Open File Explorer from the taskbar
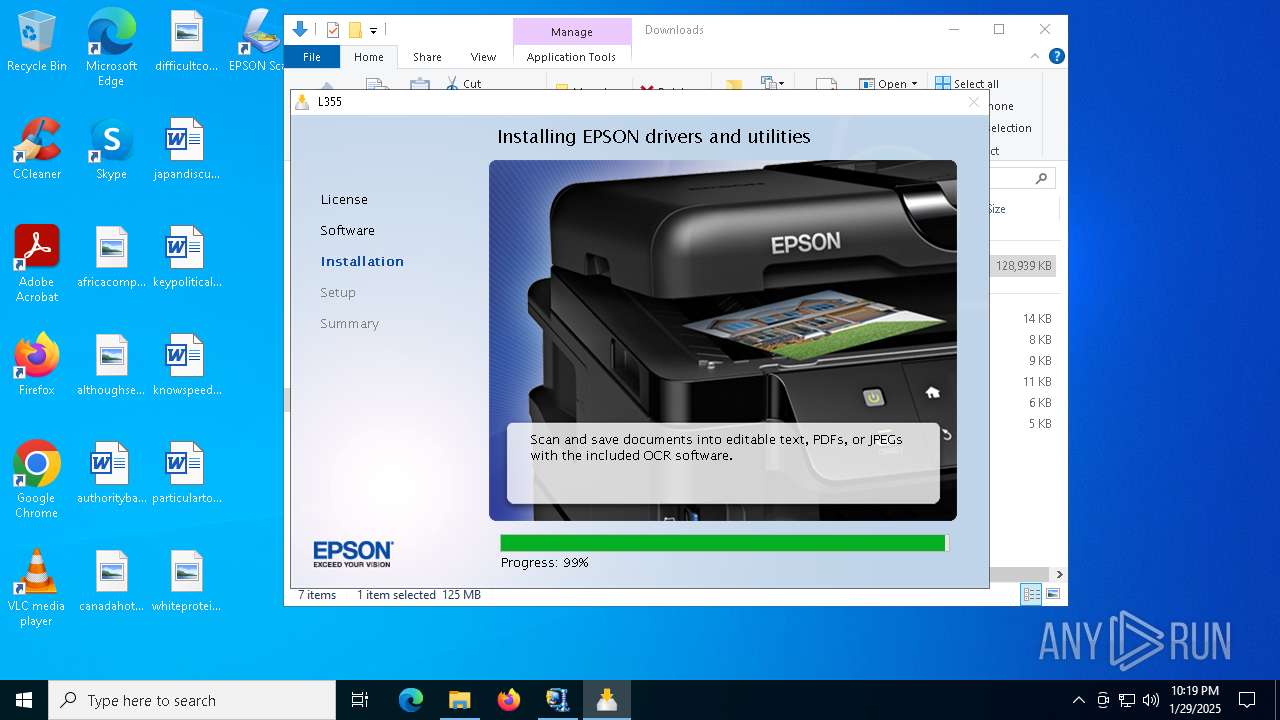The image size is (1280, 720). tap(459, 700)
